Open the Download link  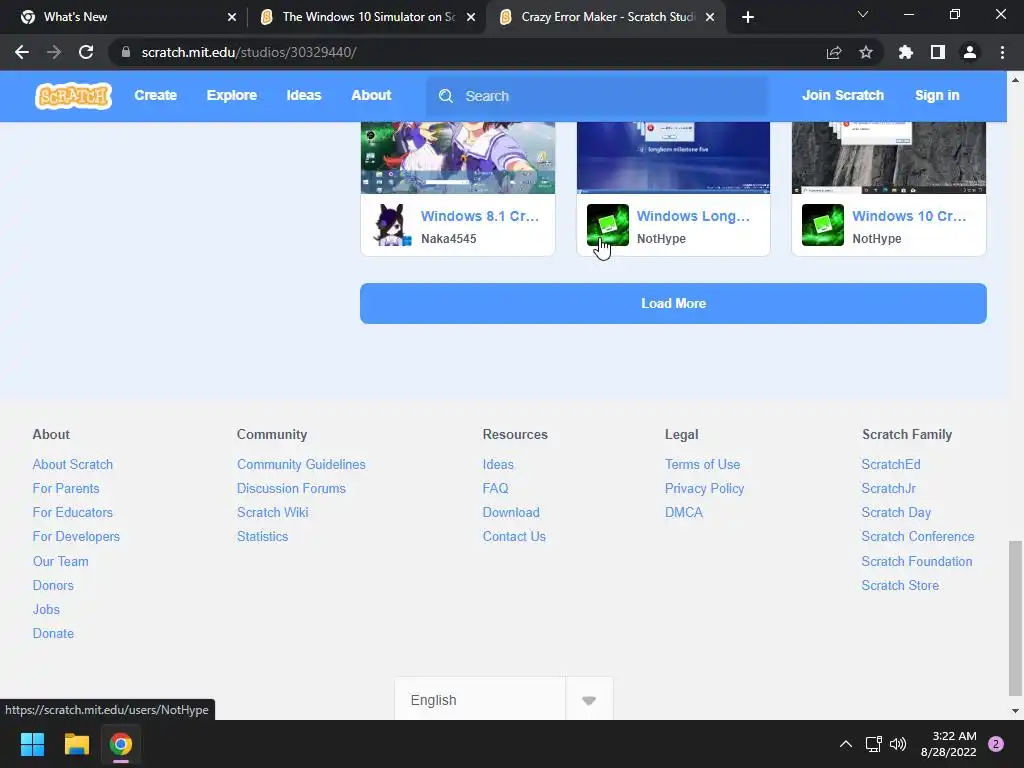click(511, 513)
